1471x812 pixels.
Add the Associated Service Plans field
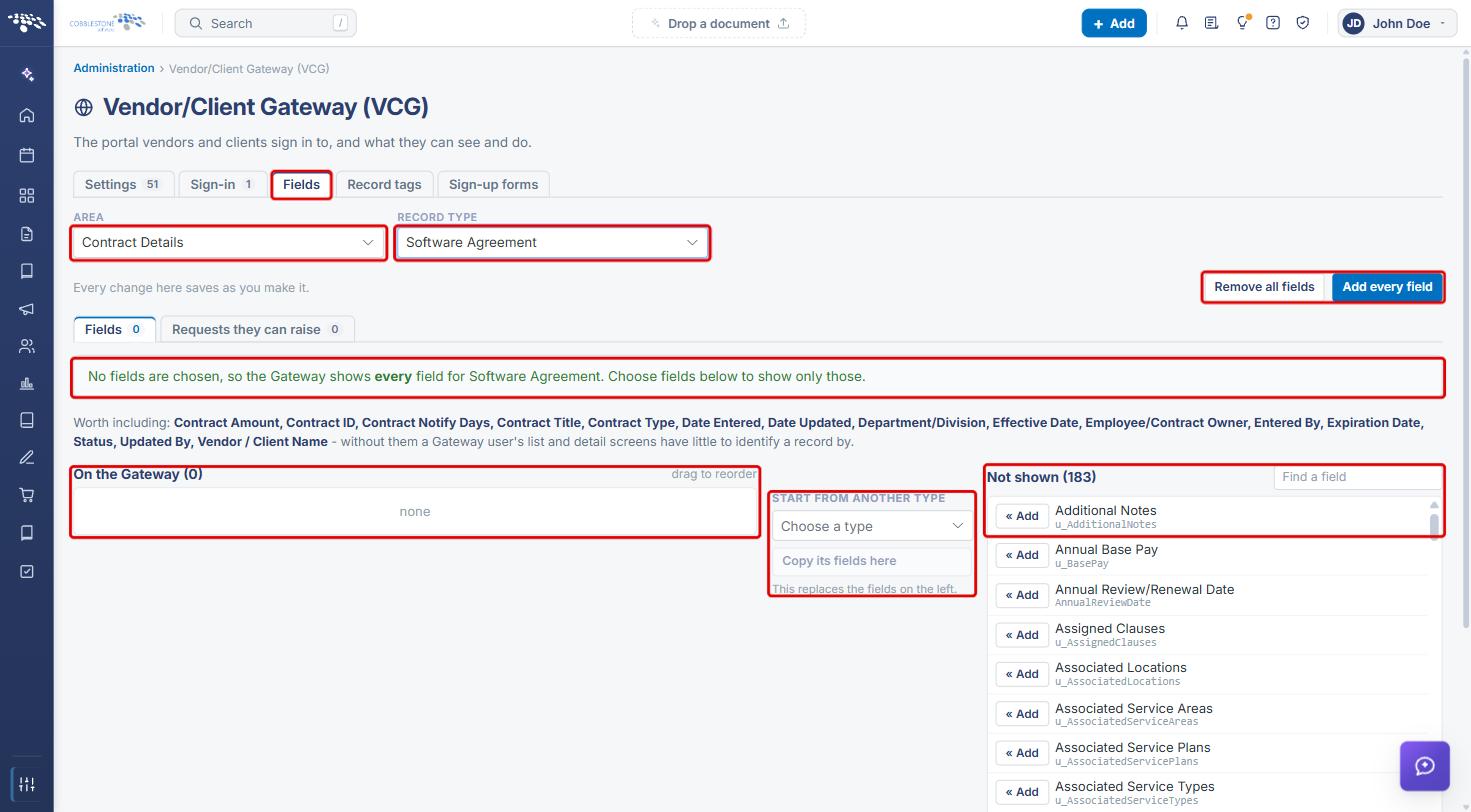point(1022,753)
